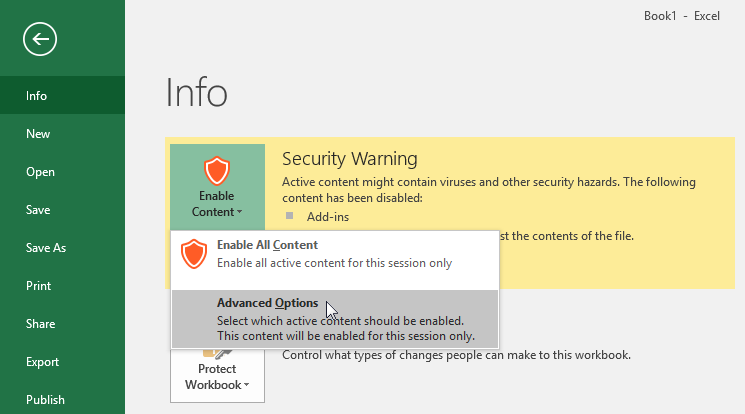This screenshot has height=414, width=745.
Task: Select the Info tab in sidebar
Action: [x=37, y=96]
